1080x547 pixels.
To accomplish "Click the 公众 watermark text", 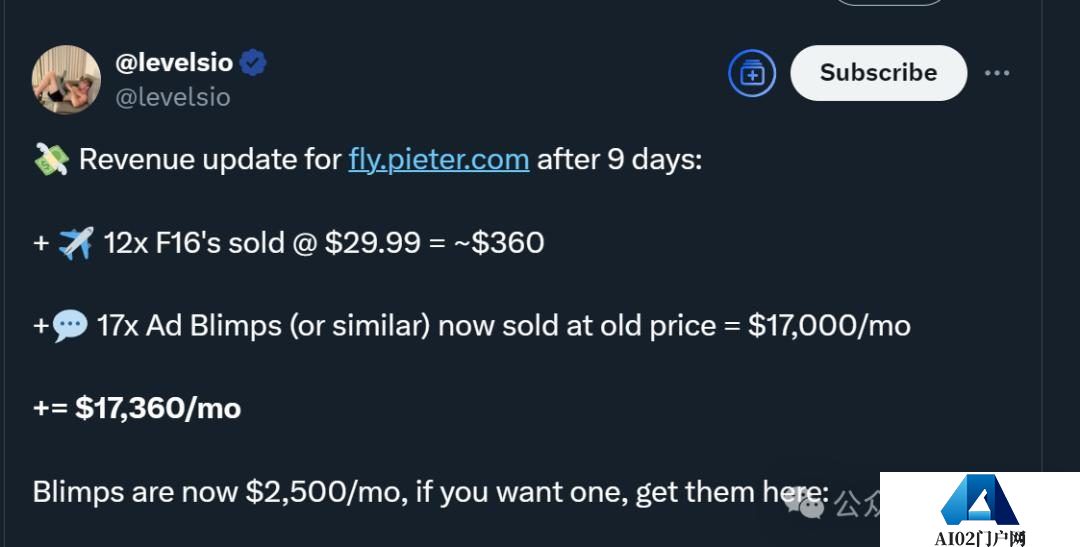I will (856, 503).
